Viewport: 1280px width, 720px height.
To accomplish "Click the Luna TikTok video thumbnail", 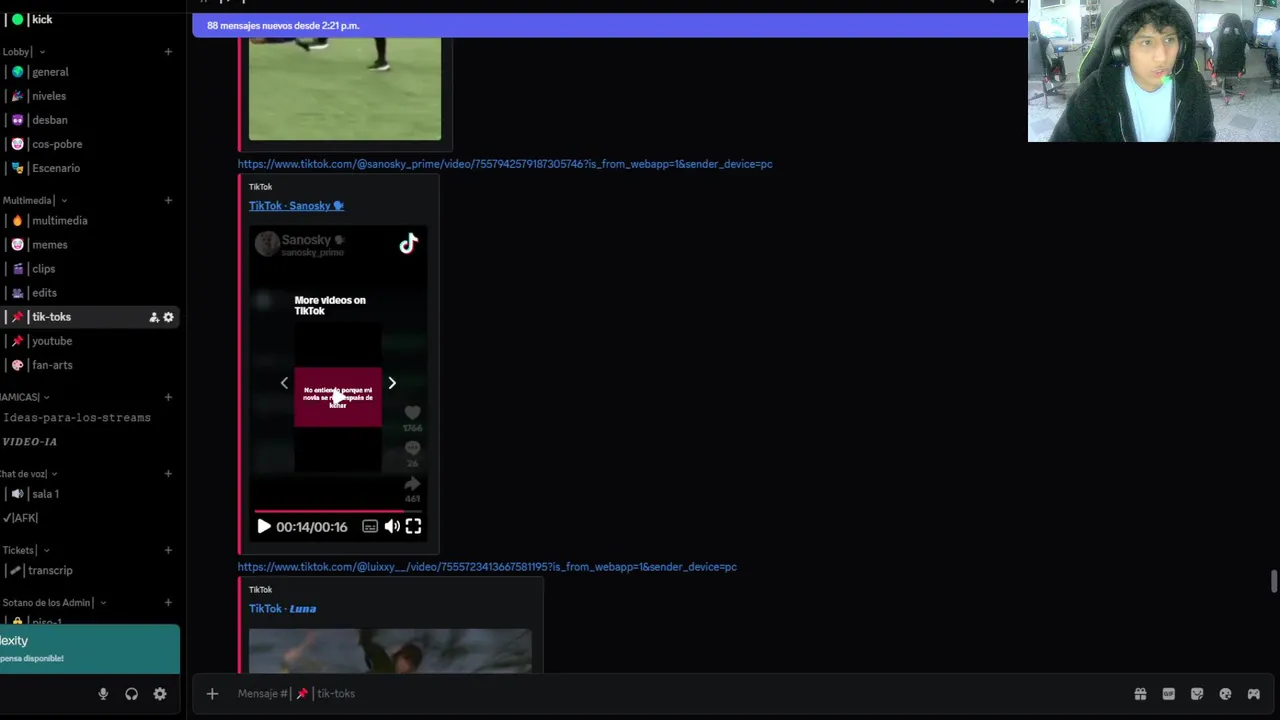I will (390, 651).
